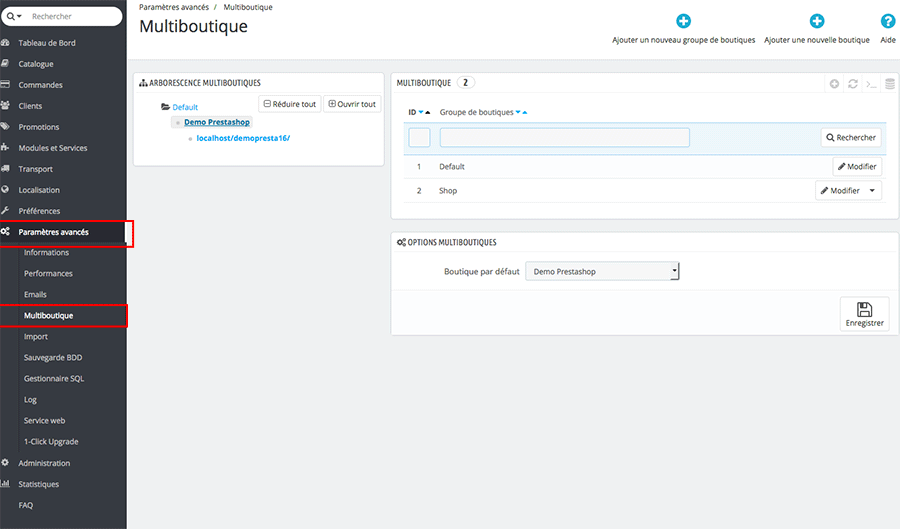Open Catalogue in the sidebar menu
Screen dimensions: 900x529
36,64
